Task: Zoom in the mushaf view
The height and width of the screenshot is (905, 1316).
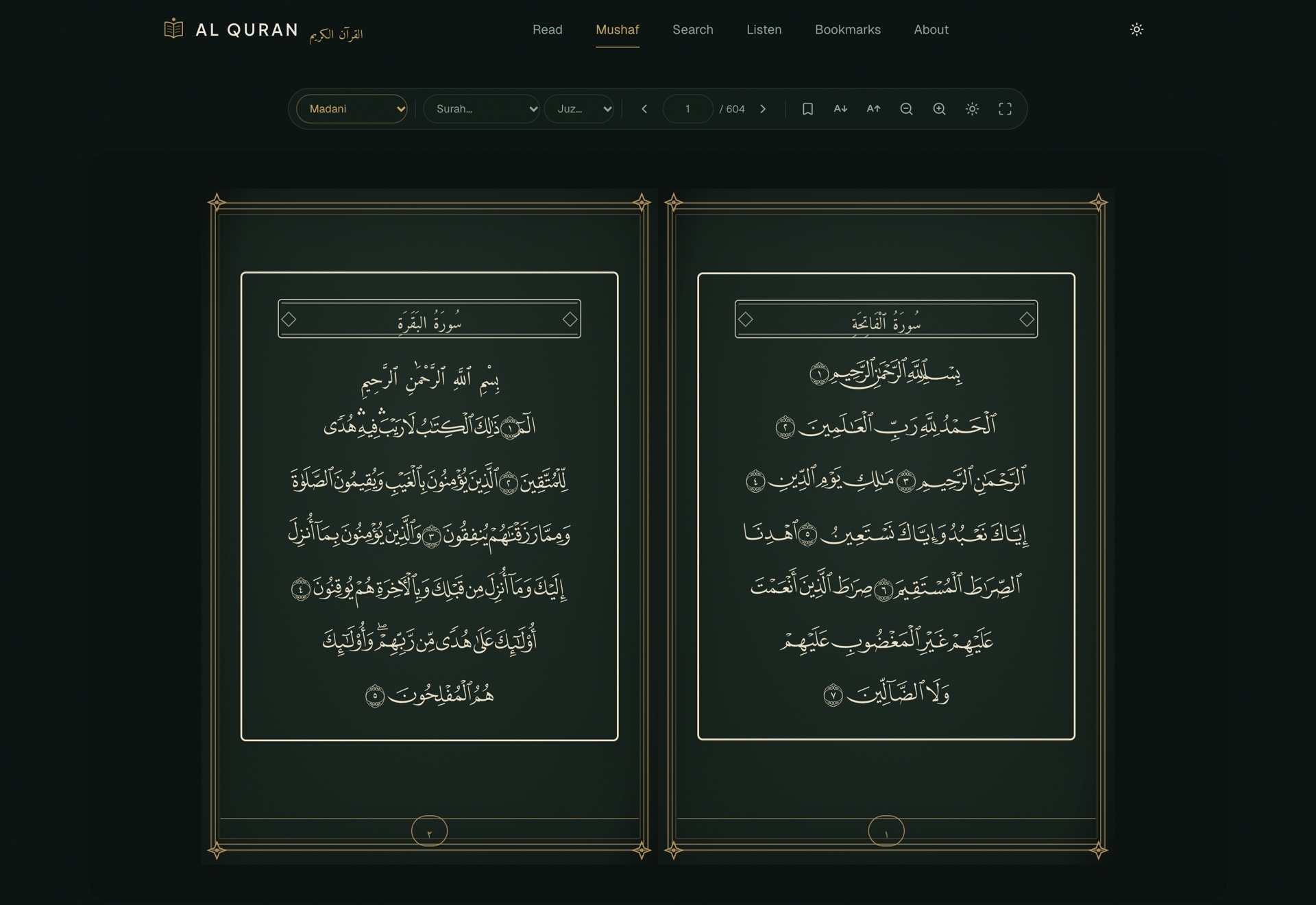Action: tap(939, 109)
